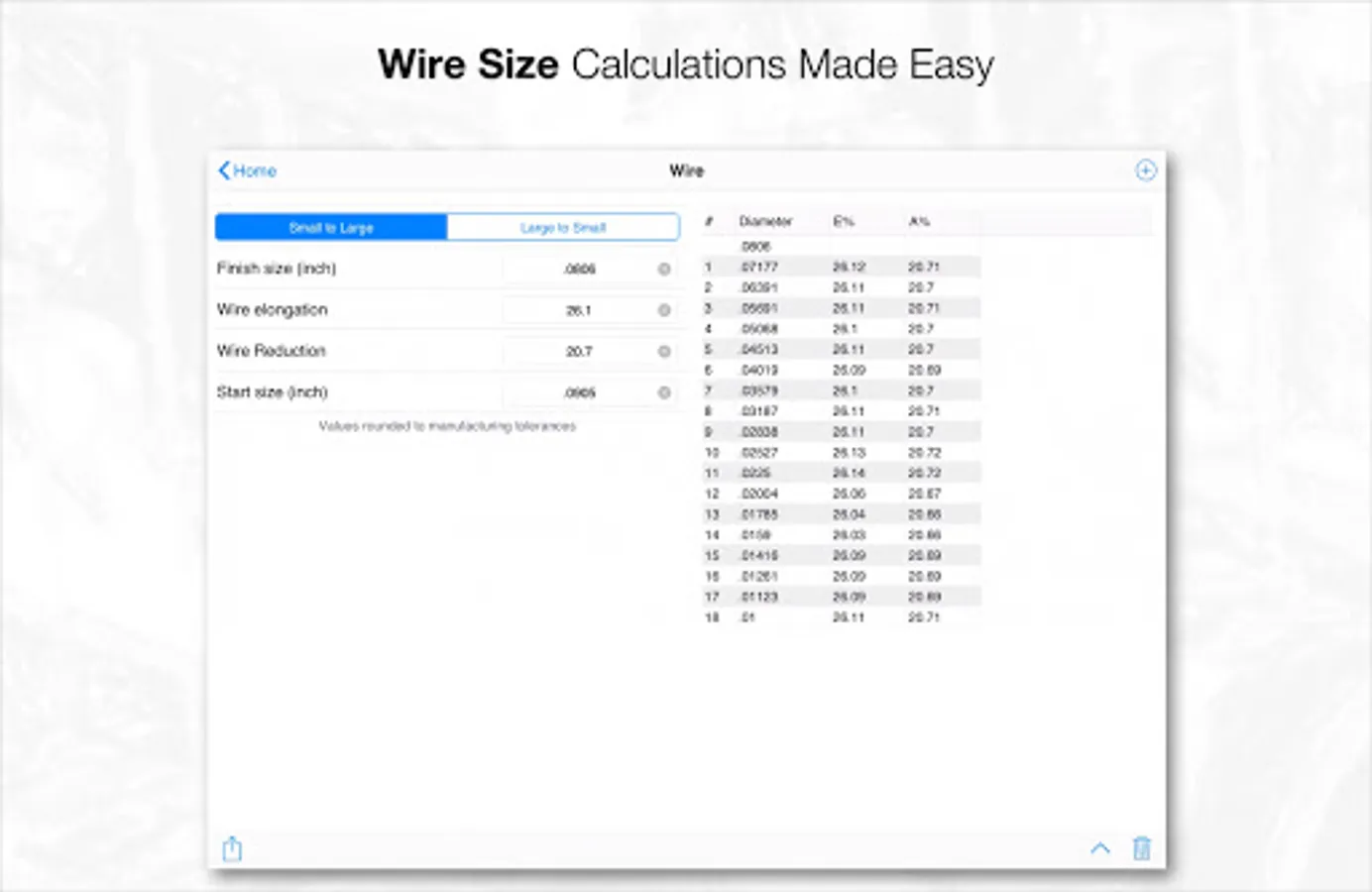Tap the info icon beside Wire elongation
The width and height of the screenshot is (1372, 892).
click(x=663, y=309)
